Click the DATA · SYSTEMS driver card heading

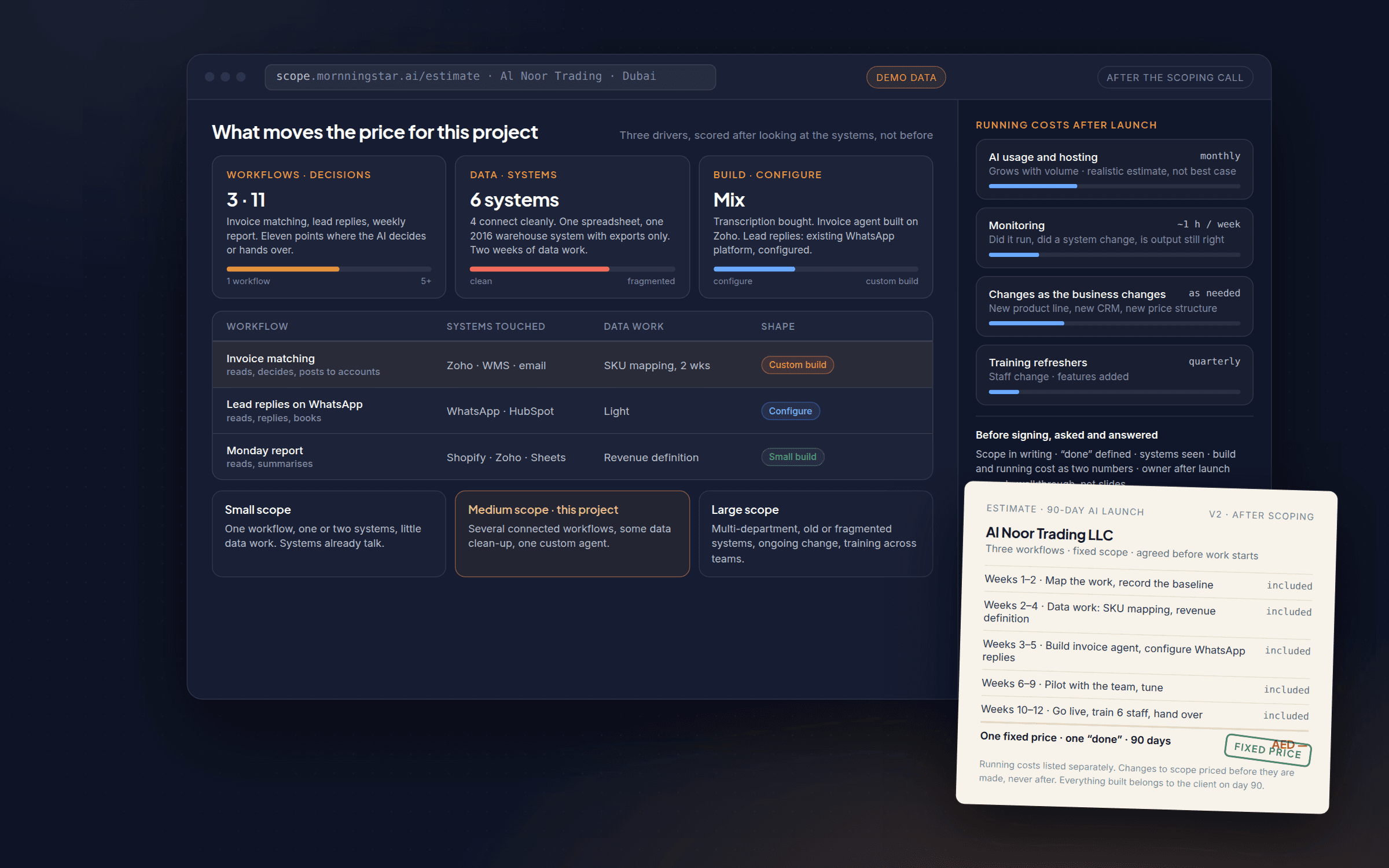click(513, 175)
